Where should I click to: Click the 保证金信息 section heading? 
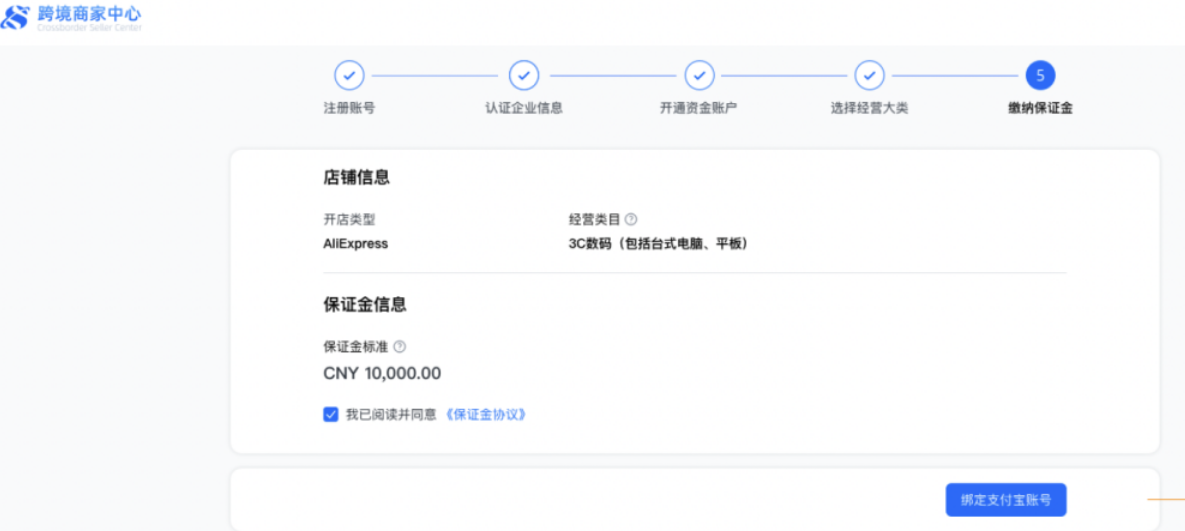(364, 304)
